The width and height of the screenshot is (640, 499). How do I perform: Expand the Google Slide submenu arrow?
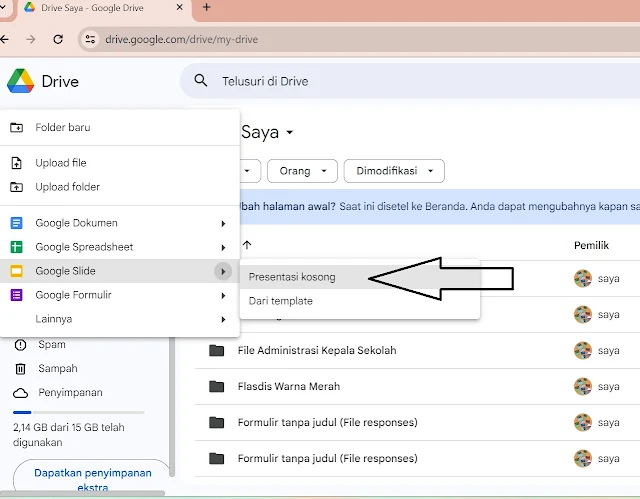[223, 271]
